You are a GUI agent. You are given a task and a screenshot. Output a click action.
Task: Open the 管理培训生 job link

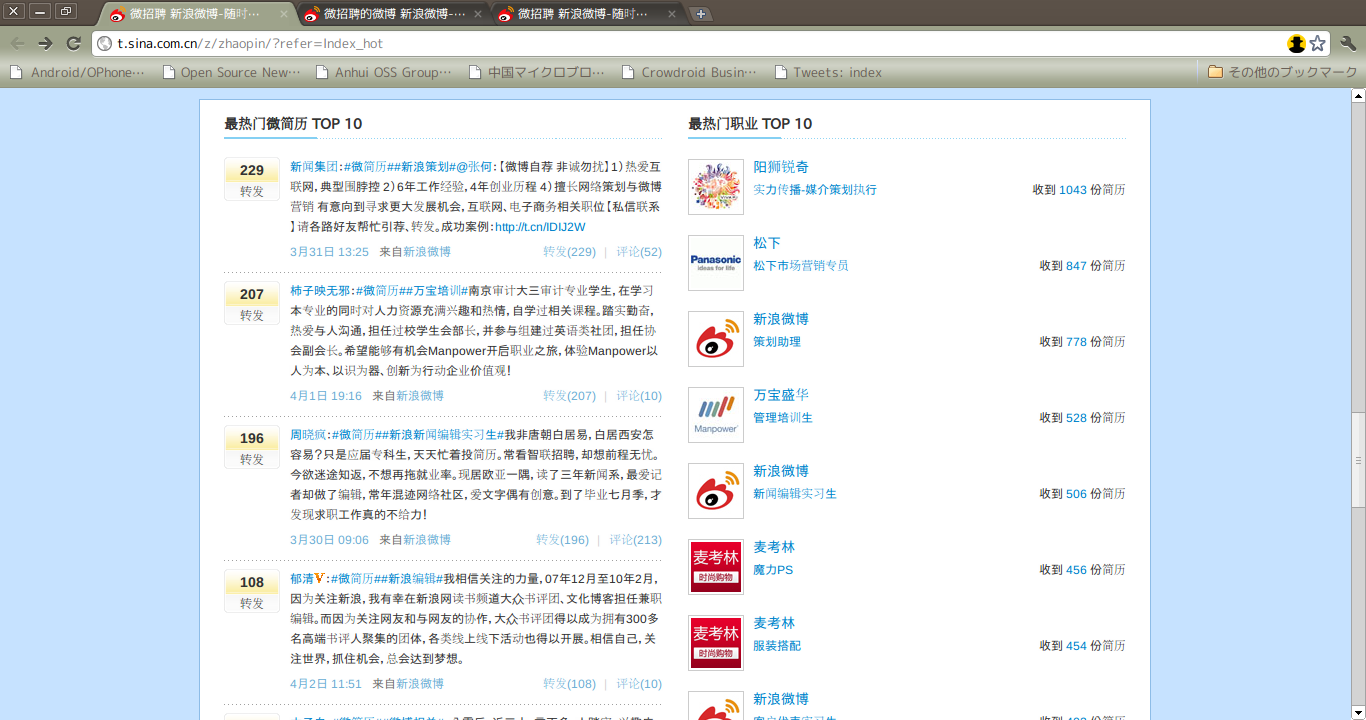[783, 418]
